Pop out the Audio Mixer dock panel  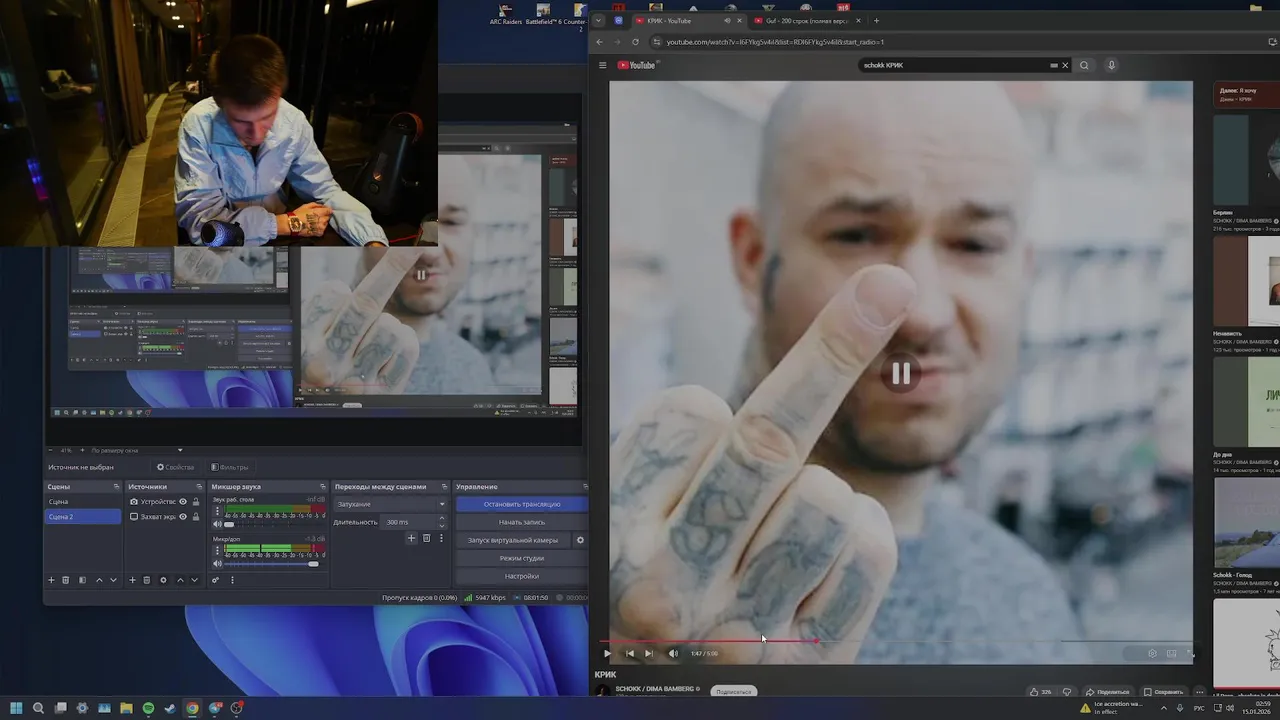323,487
